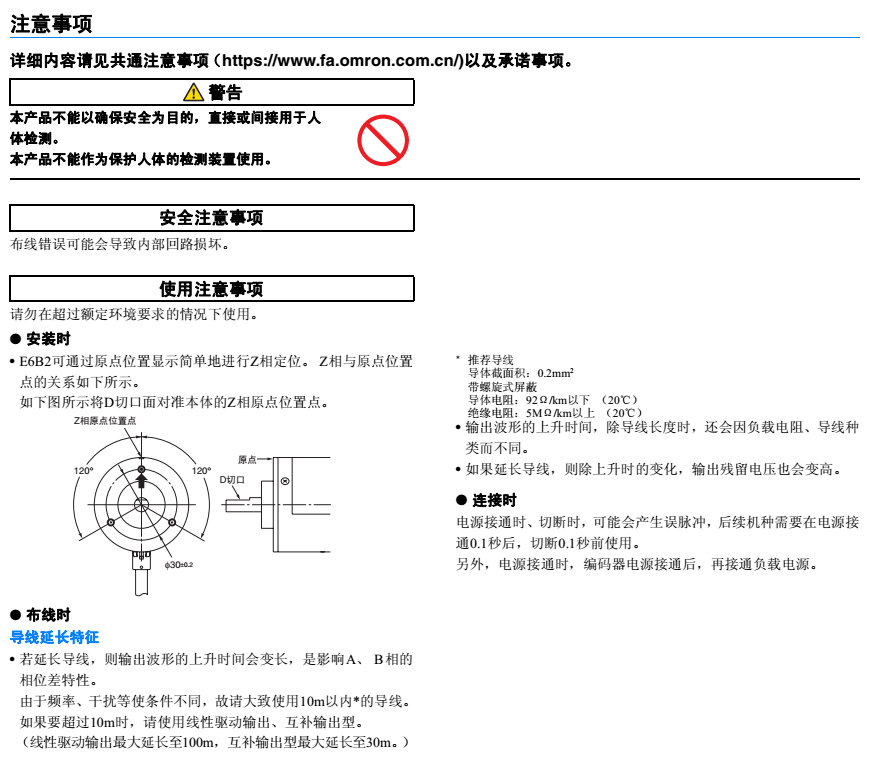Select the 安全注意事项 section header box
The width and height of the screenshot is (878, 769).
click(x=212, y=218)
